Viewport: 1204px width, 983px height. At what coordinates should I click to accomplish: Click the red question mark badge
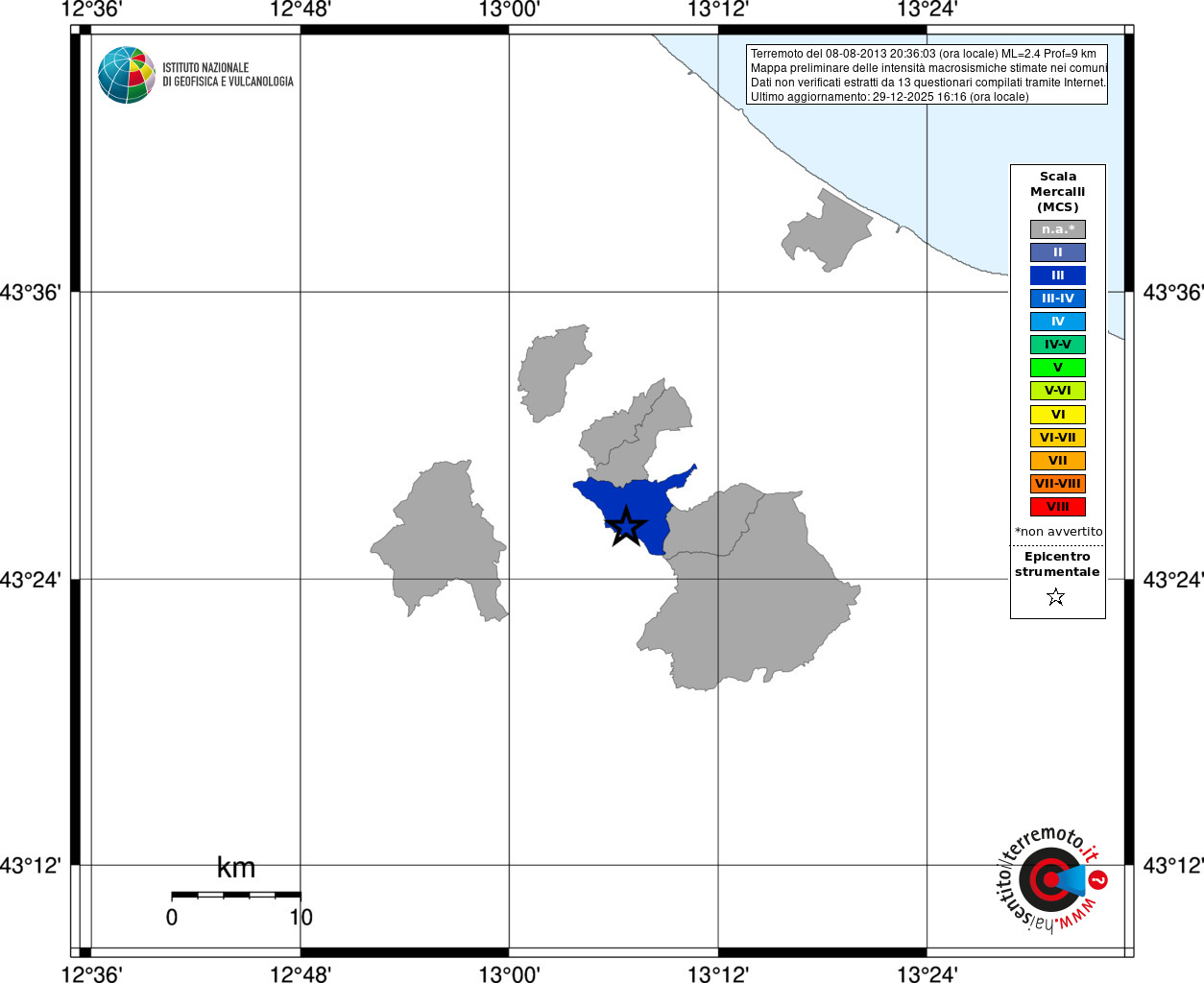click(x=1098, y=879)
